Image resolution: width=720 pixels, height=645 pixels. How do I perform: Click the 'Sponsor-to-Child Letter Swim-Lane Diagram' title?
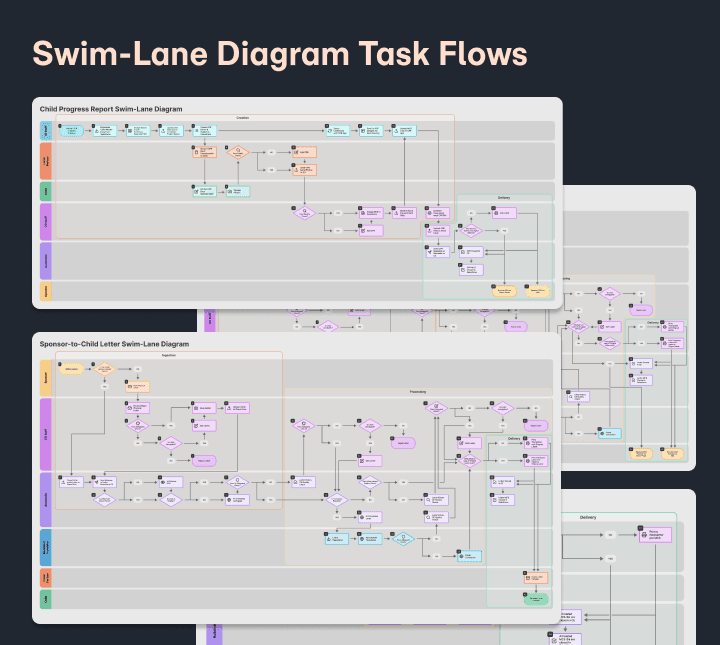pyautogui.click(x=114, y=344)
